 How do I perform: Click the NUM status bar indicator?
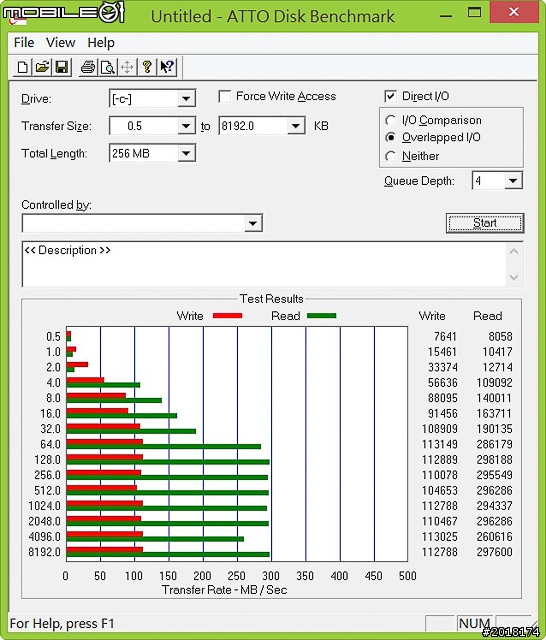point(474,623)
